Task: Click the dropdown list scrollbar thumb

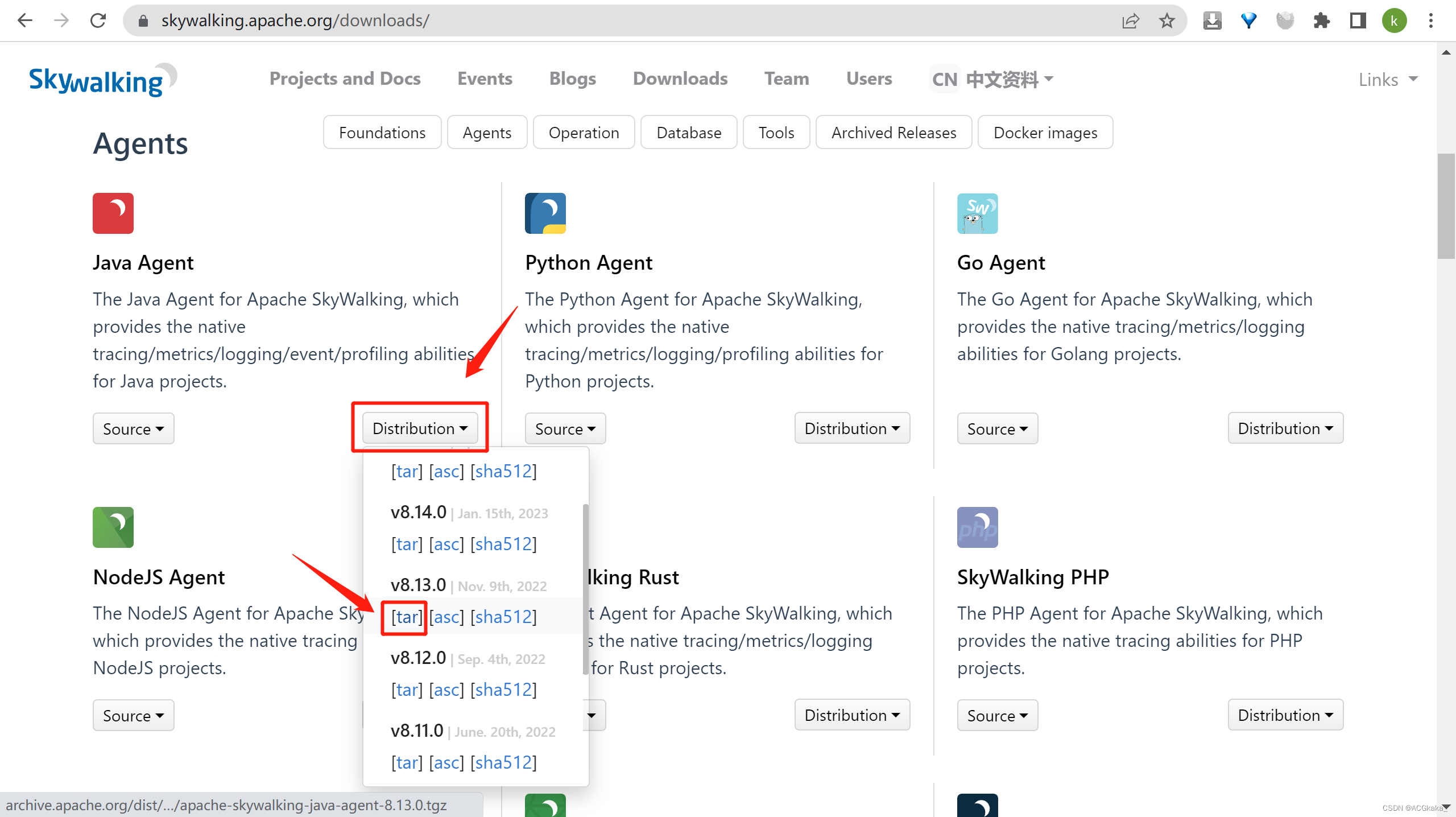Action: pyautogui.click(x=585, y=589)
